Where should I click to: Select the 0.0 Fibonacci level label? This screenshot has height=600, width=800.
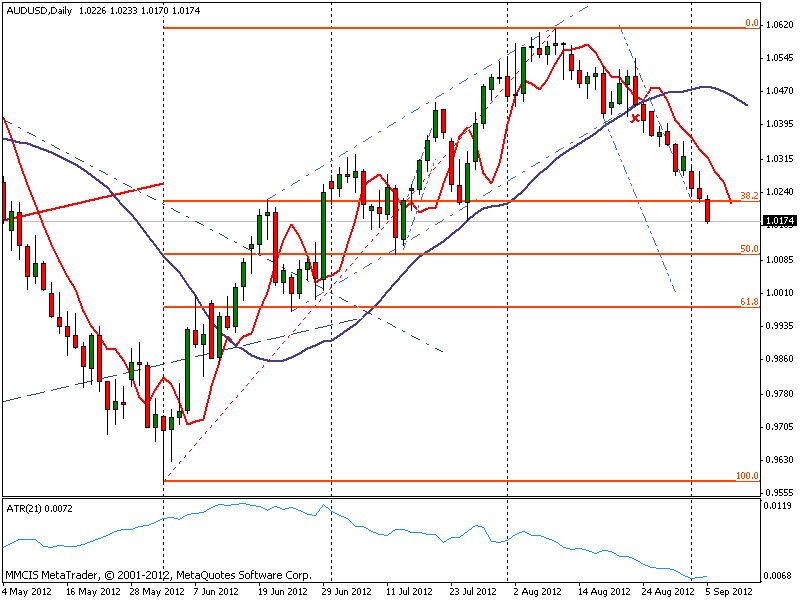[x=752, y=23]
